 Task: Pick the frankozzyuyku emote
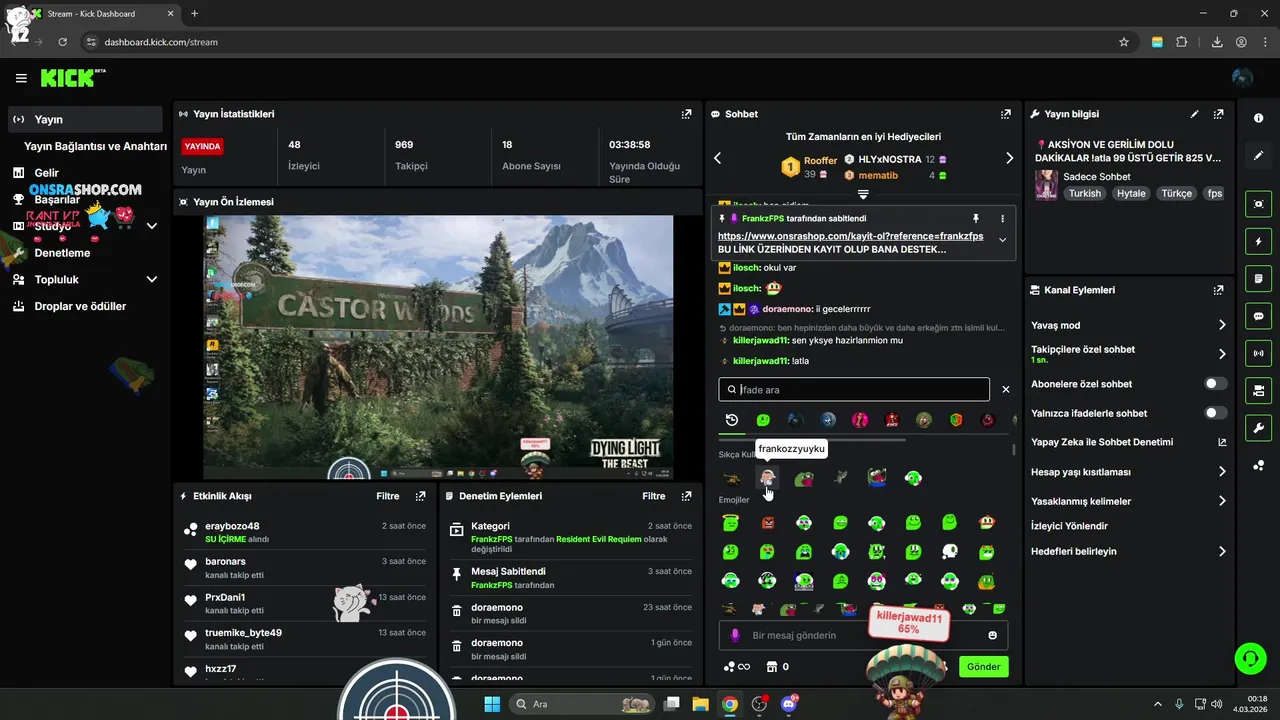pos(767,478)
